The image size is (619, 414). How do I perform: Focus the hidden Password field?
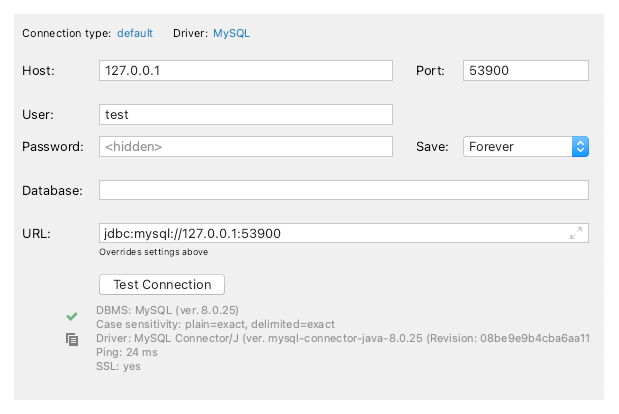click(x=246, y=147)
